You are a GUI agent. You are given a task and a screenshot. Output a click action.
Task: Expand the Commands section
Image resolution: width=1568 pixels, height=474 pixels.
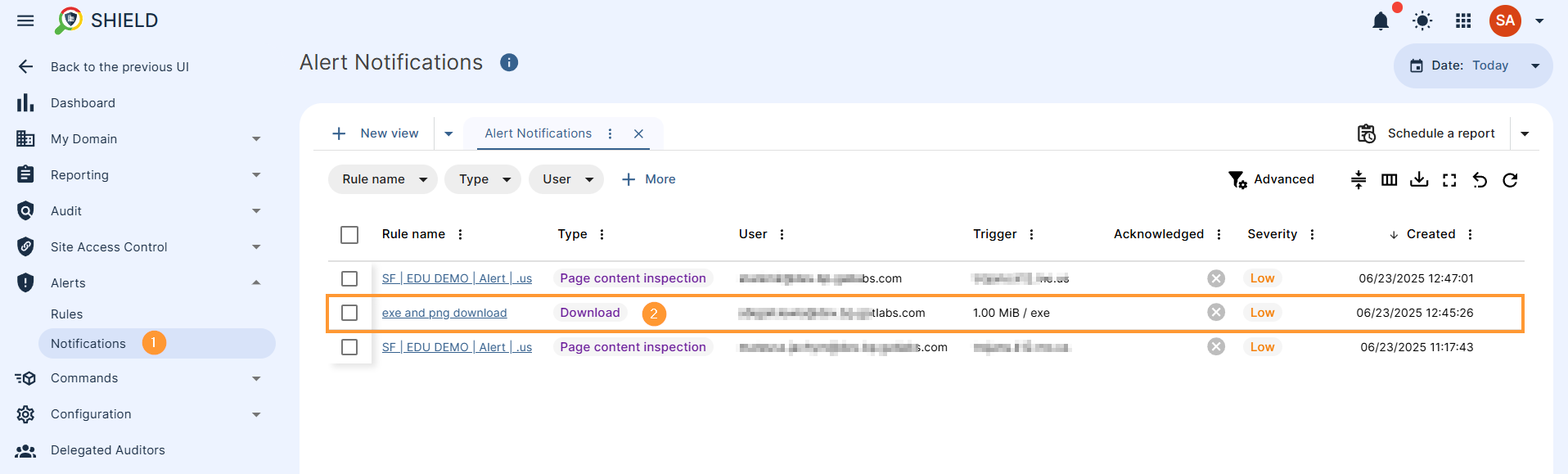tap(139, 378)
